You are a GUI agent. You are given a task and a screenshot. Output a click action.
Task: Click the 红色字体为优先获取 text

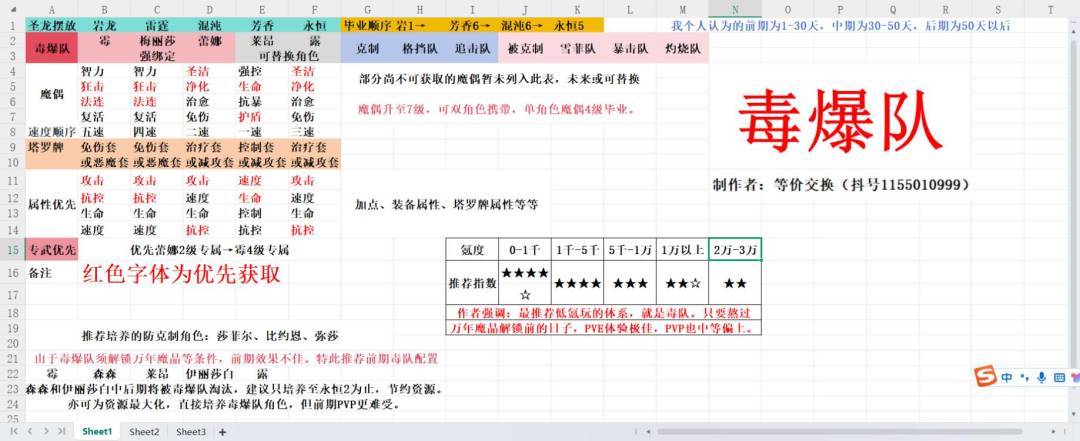pos(182,274)
